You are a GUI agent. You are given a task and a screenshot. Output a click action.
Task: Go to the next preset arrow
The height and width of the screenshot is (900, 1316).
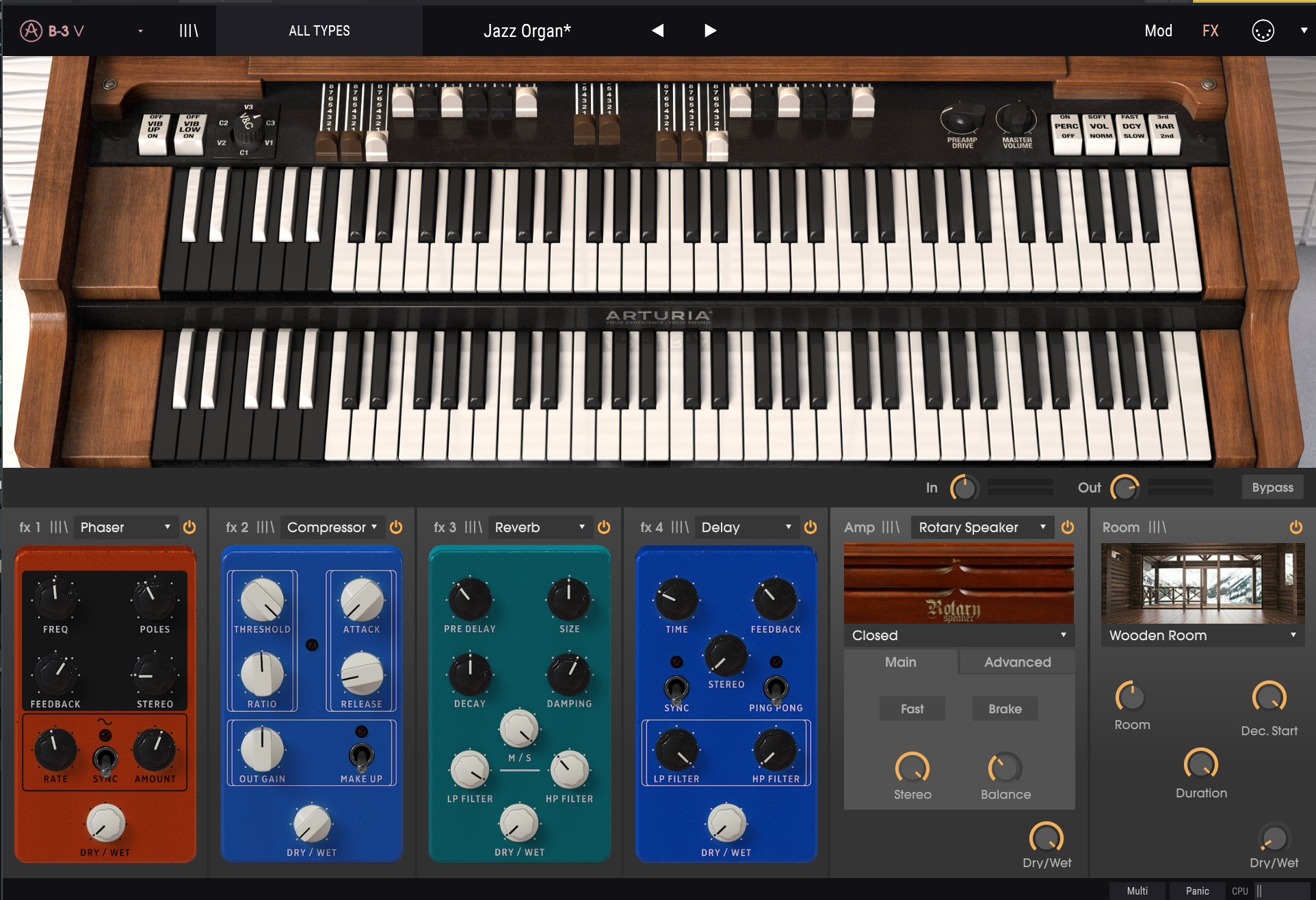(x=710, y=31)
